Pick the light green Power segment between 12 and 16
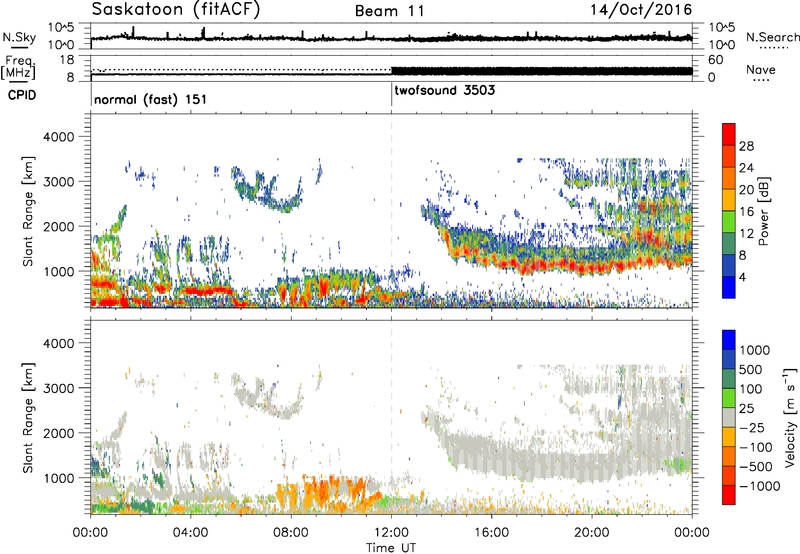Viewport: 800px width, 554px height. 729,222
